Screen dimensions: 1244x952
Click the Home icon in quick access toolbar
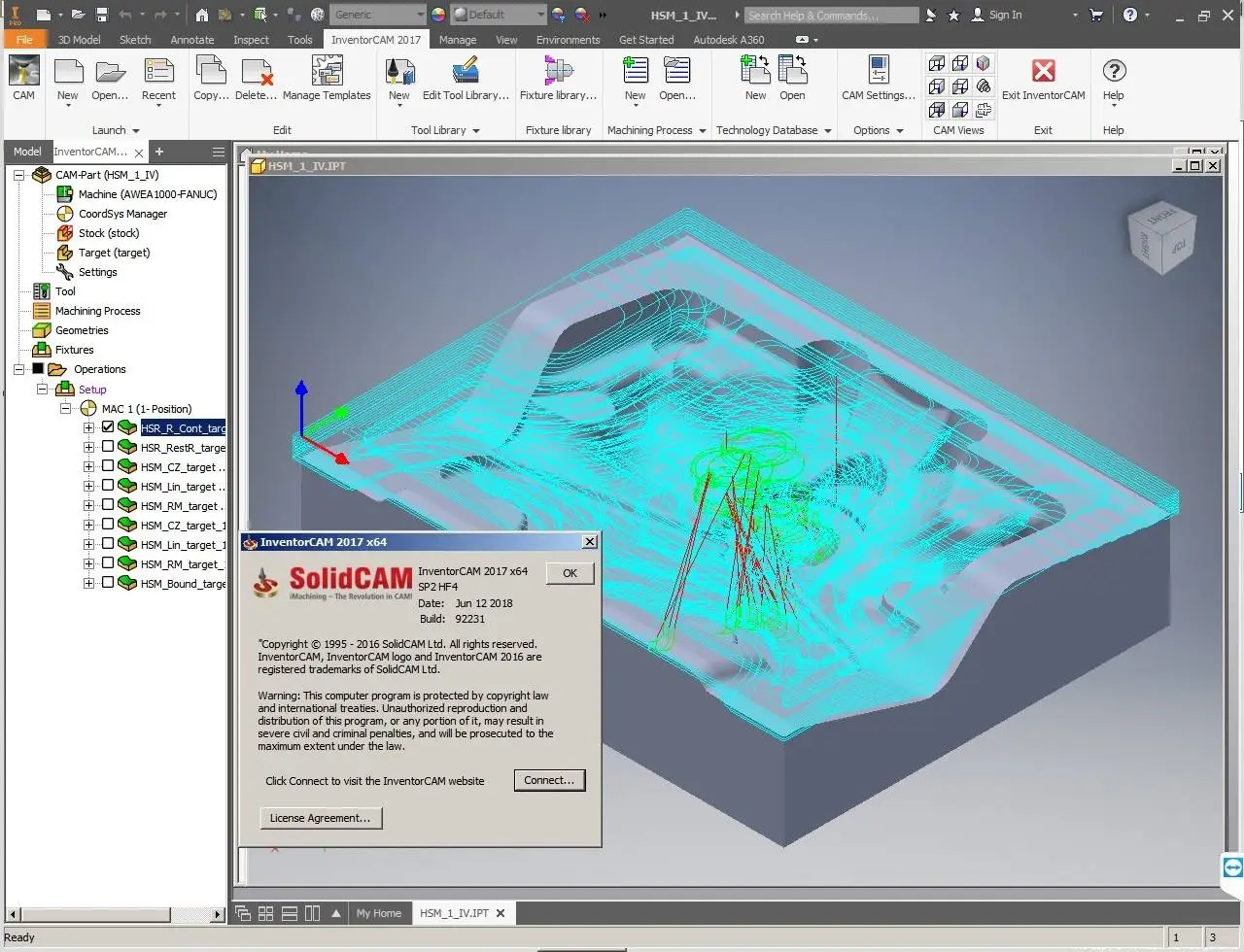coord(201,15)
